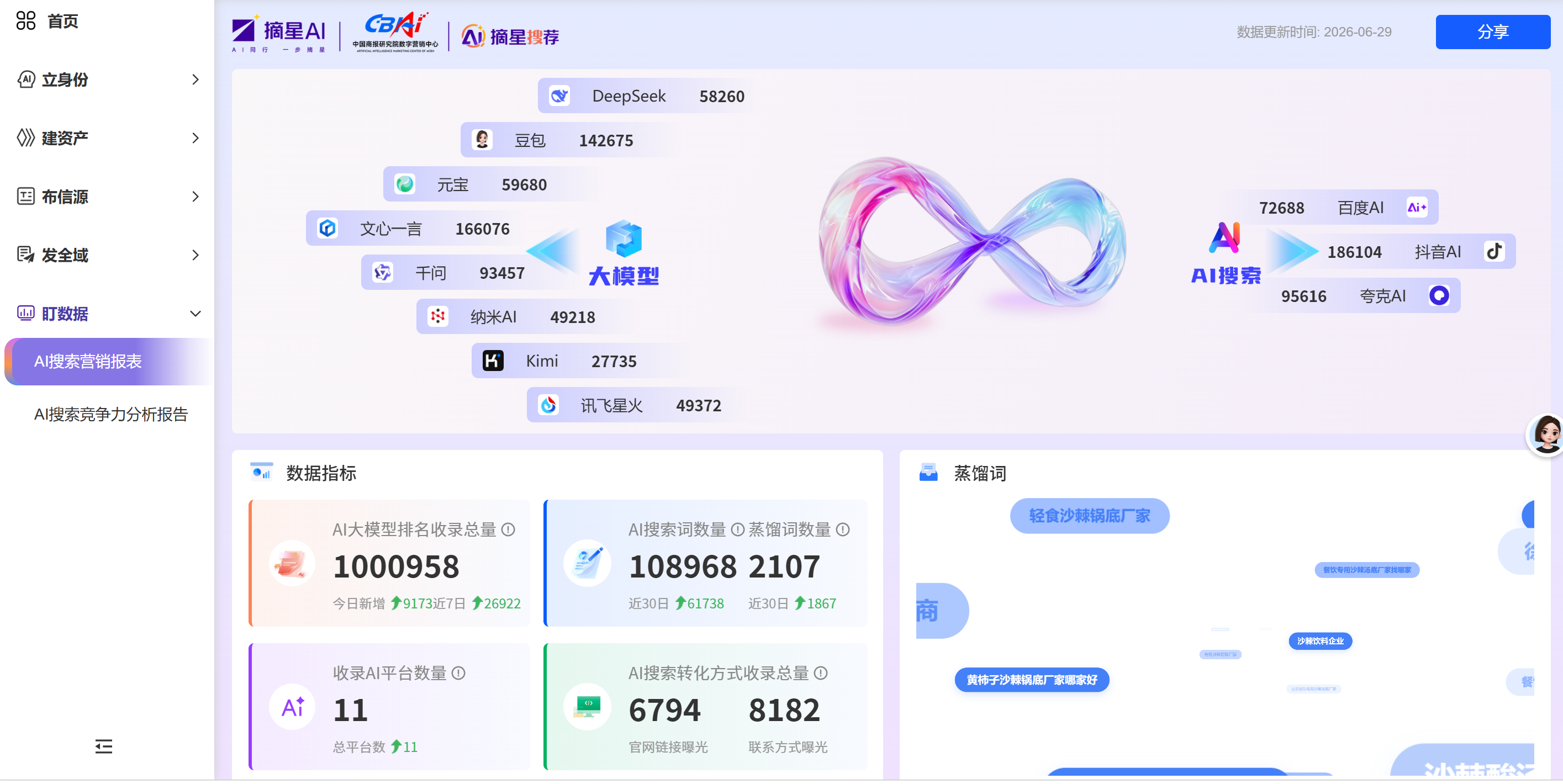Click info icon beside 收录AI平台数量

coord(459,673)
